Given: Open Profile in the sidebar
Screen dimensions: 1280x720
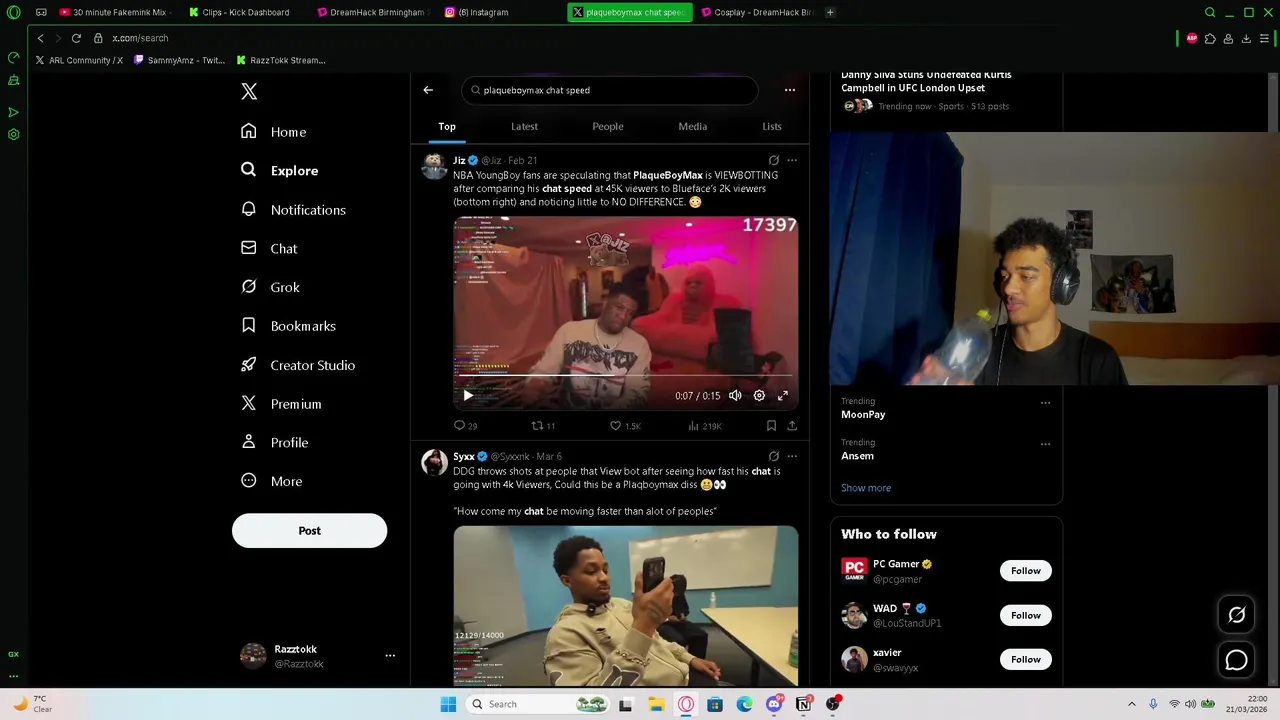Looking at the screenshot, I should [x=274, y=442].
